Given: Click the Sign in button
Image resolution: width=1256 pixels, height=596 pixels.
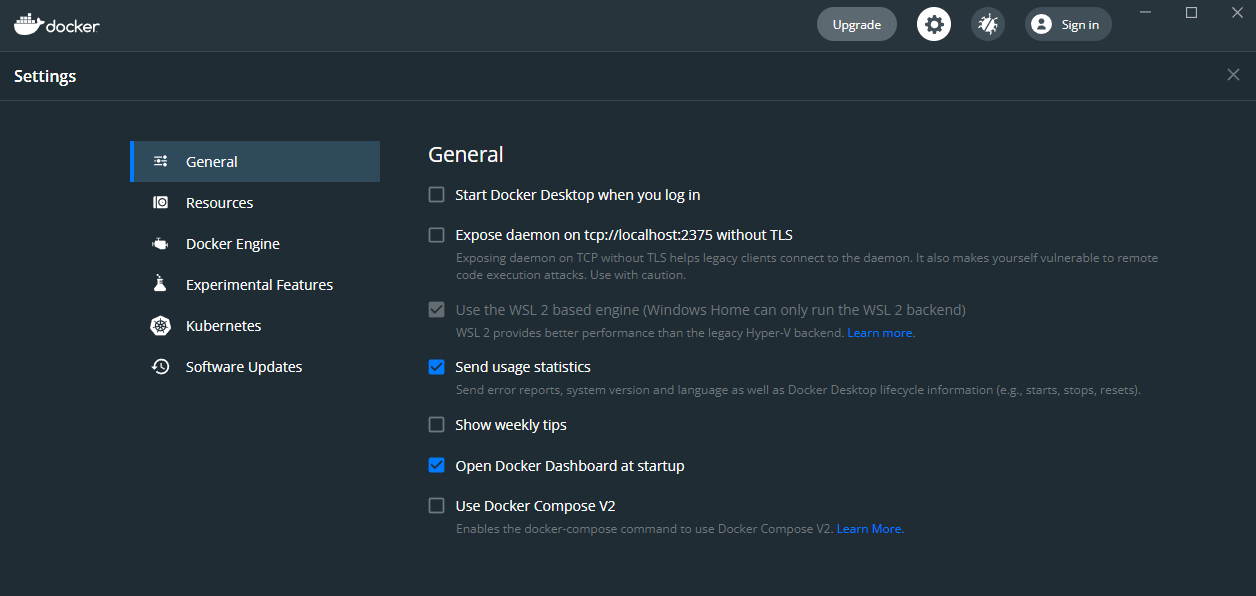Looking at the screenshot, I should coord(1068,24).
